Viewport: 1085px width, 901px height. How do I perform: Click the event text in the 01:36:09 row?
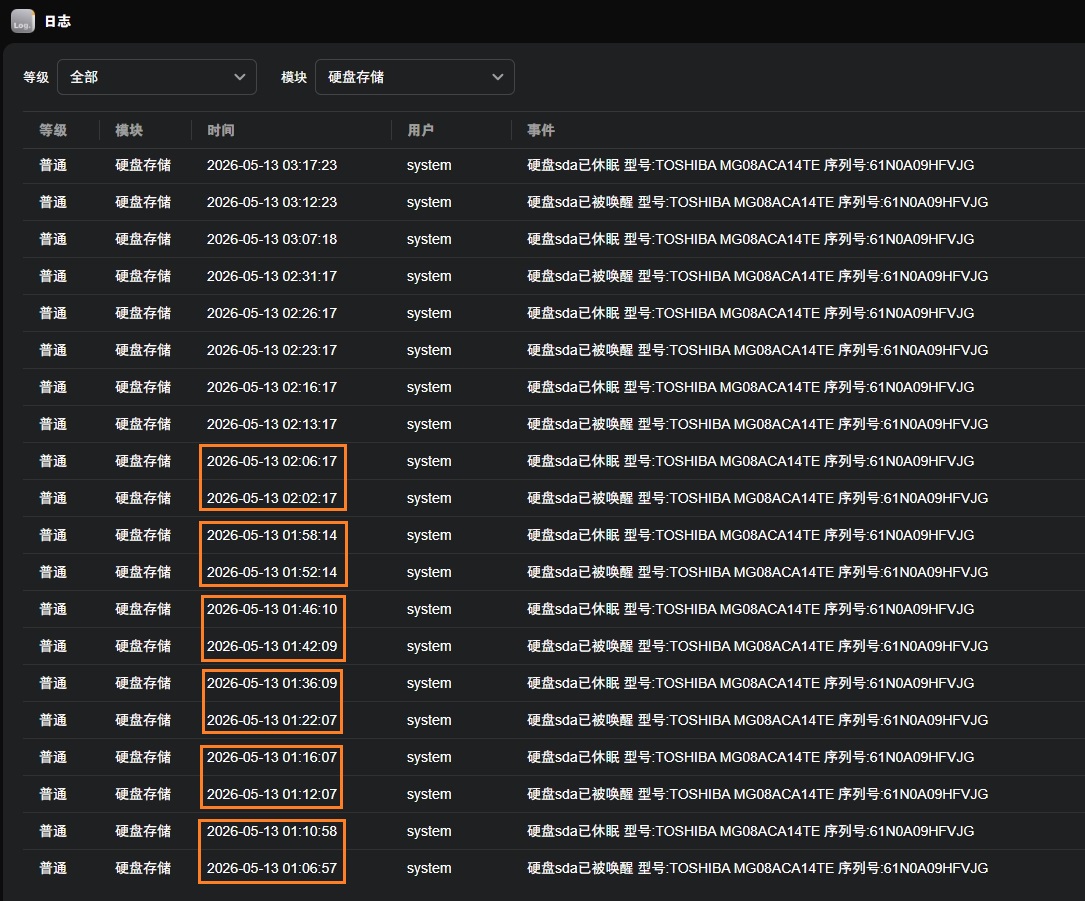(x=751, y=684)
